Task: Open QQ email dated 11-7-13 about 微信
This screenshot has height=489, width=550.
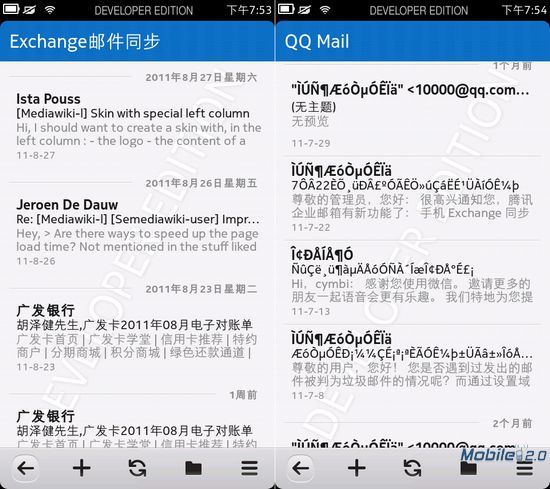Action: pyautogui.click(x=412, y=282)
